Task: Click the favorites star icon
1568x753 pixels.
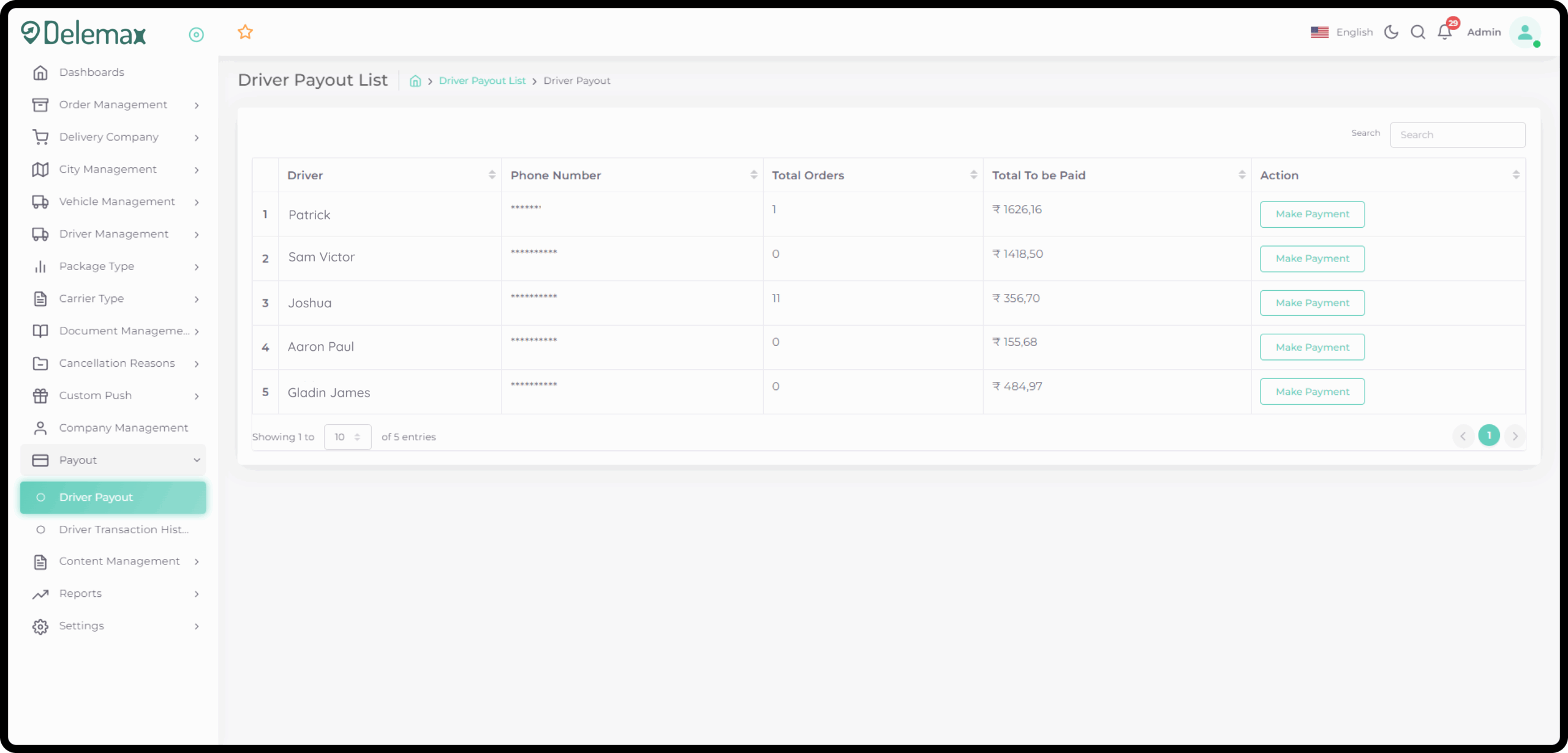Action: 245,32
